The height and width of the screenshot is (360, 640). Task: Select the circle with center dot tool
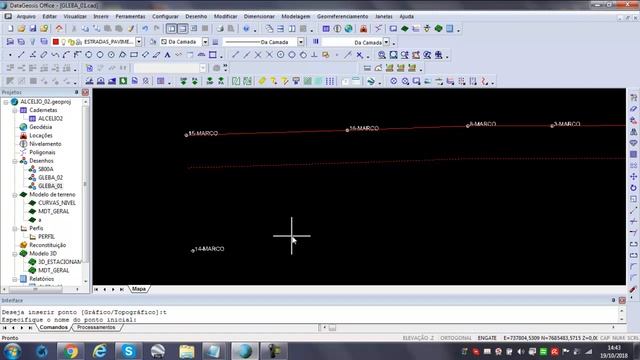(x=111, y=55)
